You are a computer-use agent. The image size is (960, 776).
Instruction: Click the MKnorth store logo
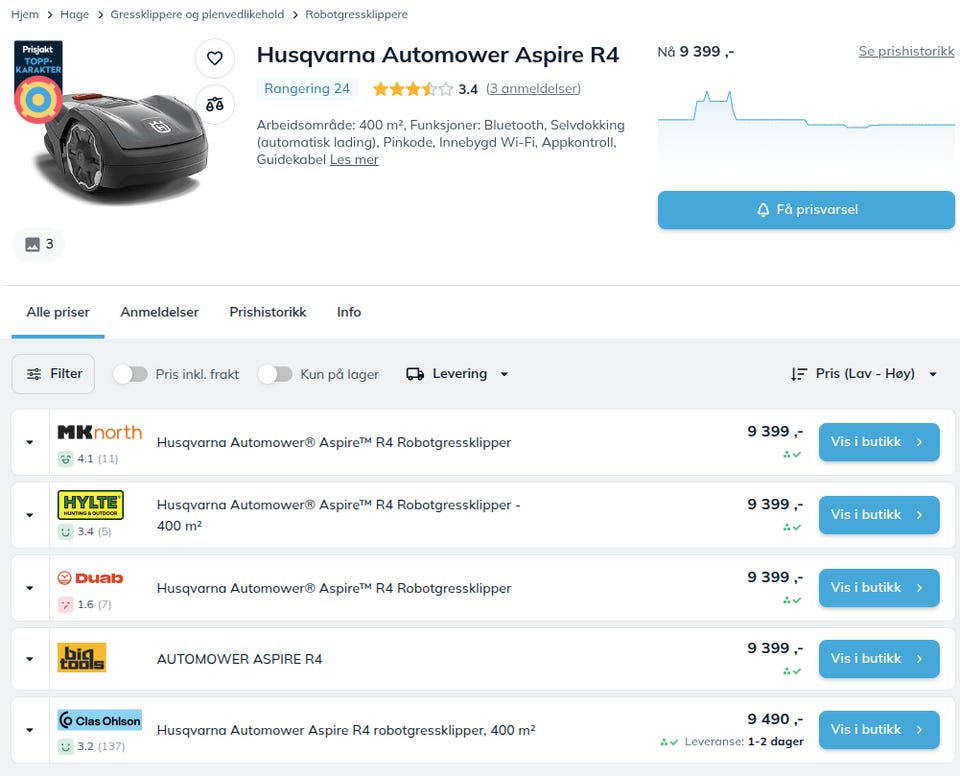tap(99, 433)
